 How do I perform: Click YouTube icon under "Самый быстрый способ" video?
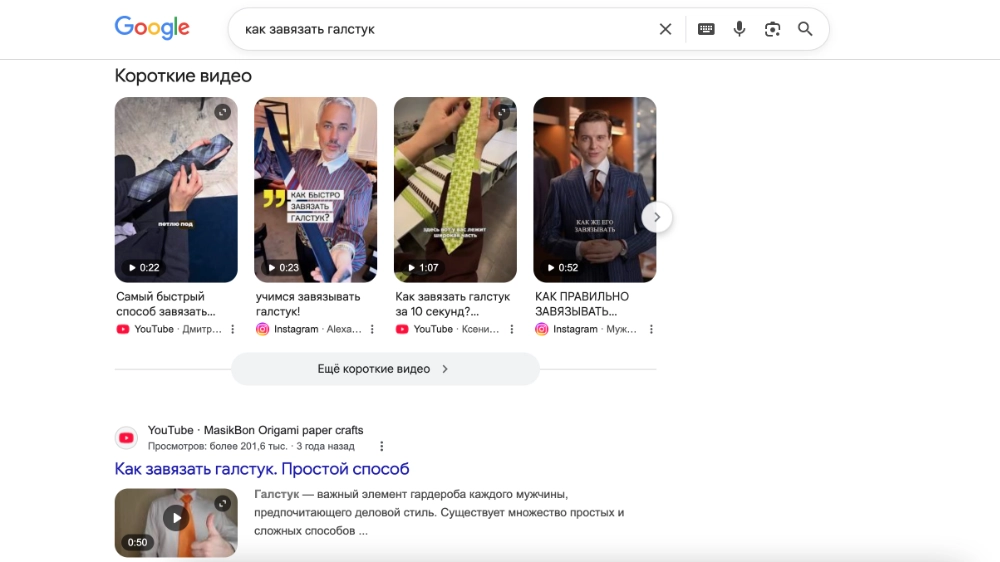[122, 329]
